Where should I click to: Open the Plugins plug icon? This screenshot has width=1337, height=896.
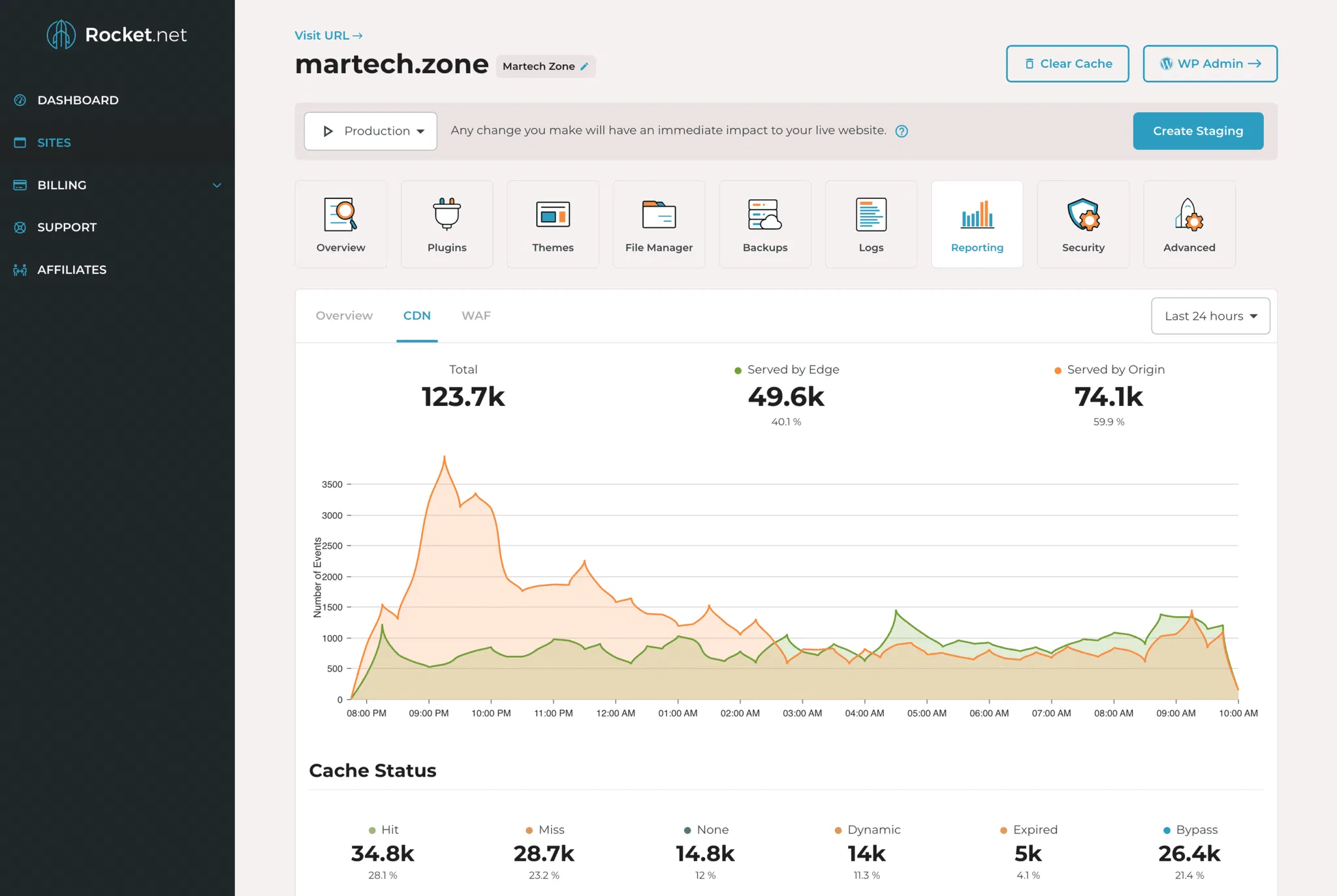pos(447,215)
